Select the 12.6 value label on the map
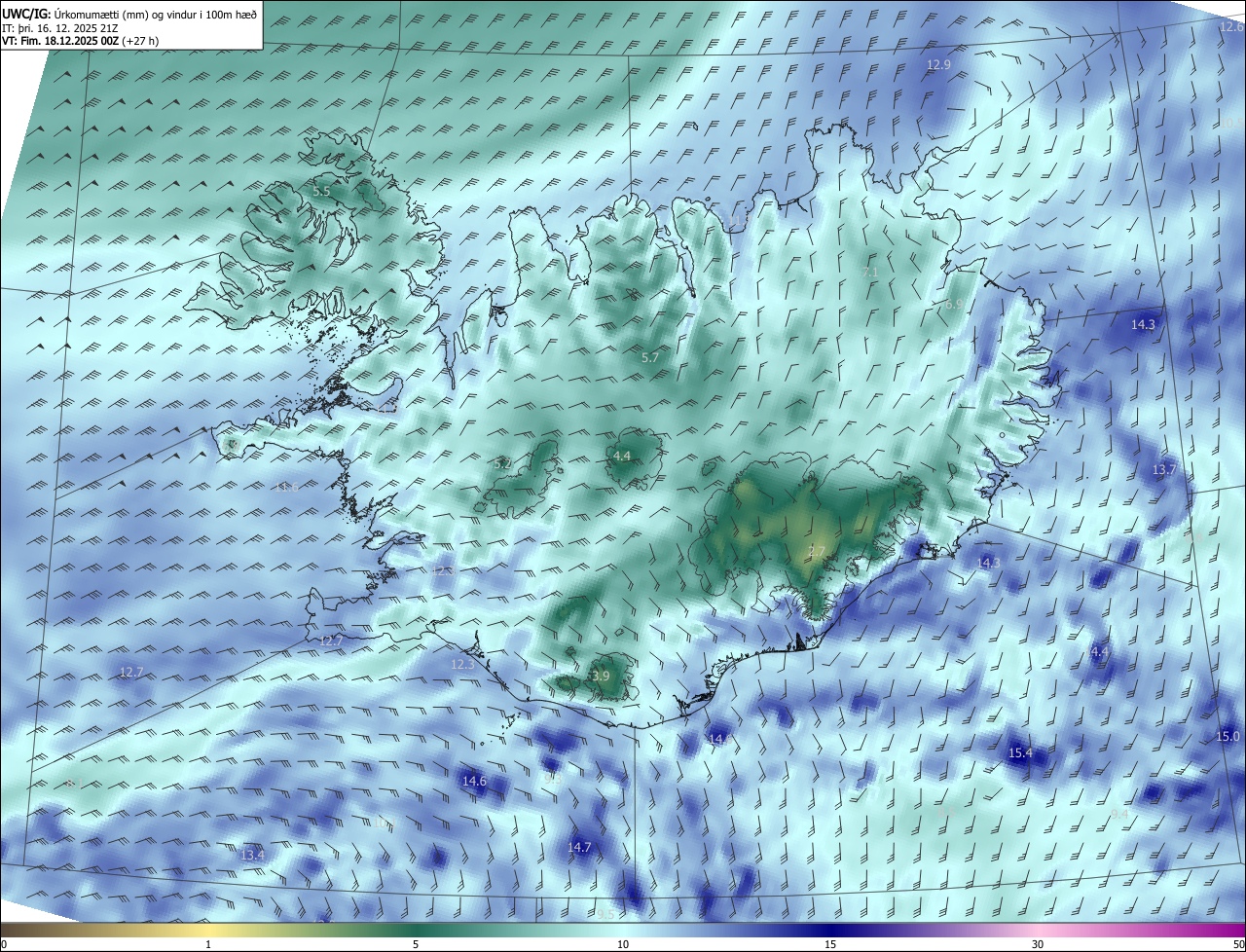This screenshot has height=952, width=1246. (1231, 27)
